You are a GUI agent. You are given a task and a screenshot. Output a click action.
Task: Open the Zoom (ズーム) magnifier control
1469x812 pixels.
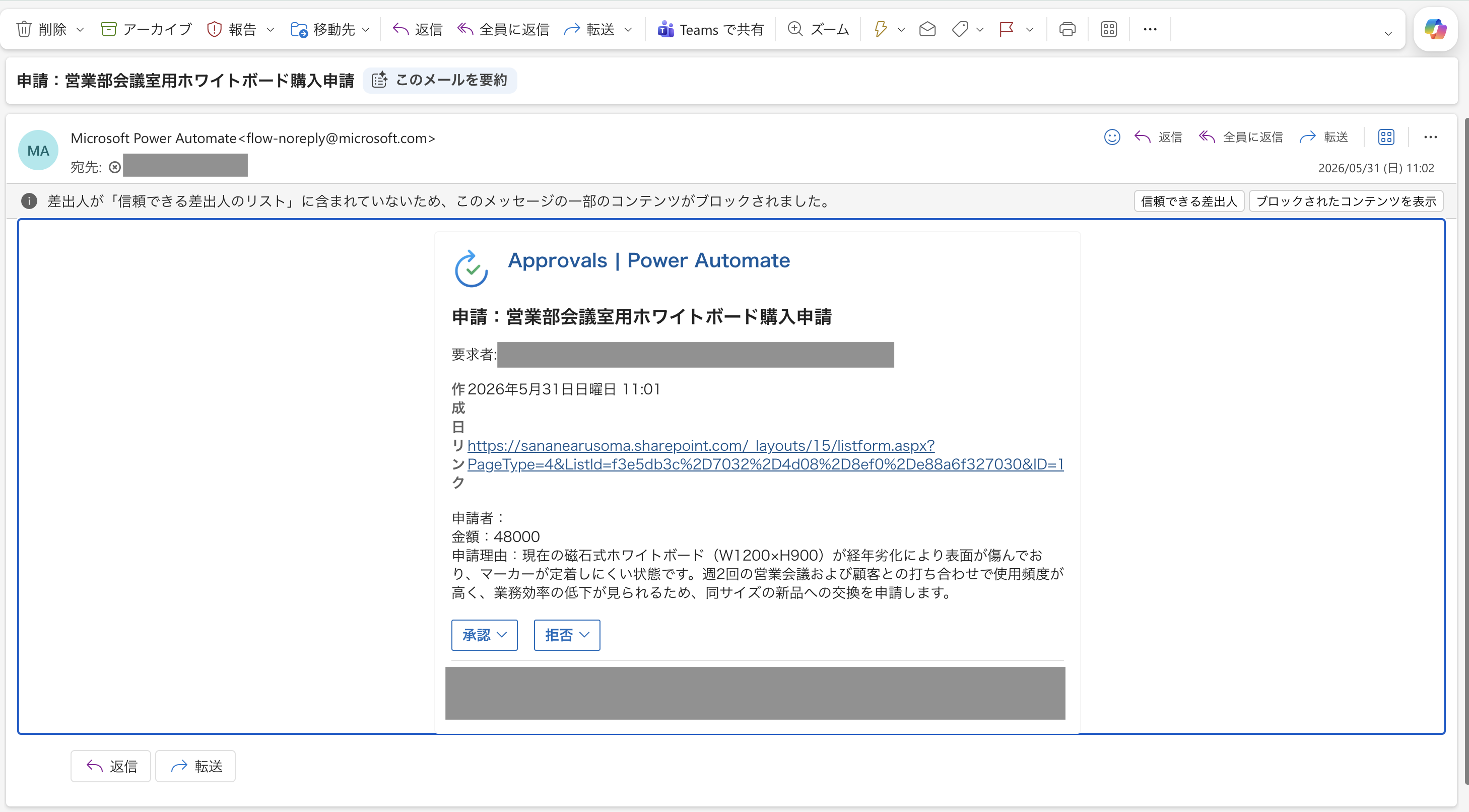[x=818, y=29]
